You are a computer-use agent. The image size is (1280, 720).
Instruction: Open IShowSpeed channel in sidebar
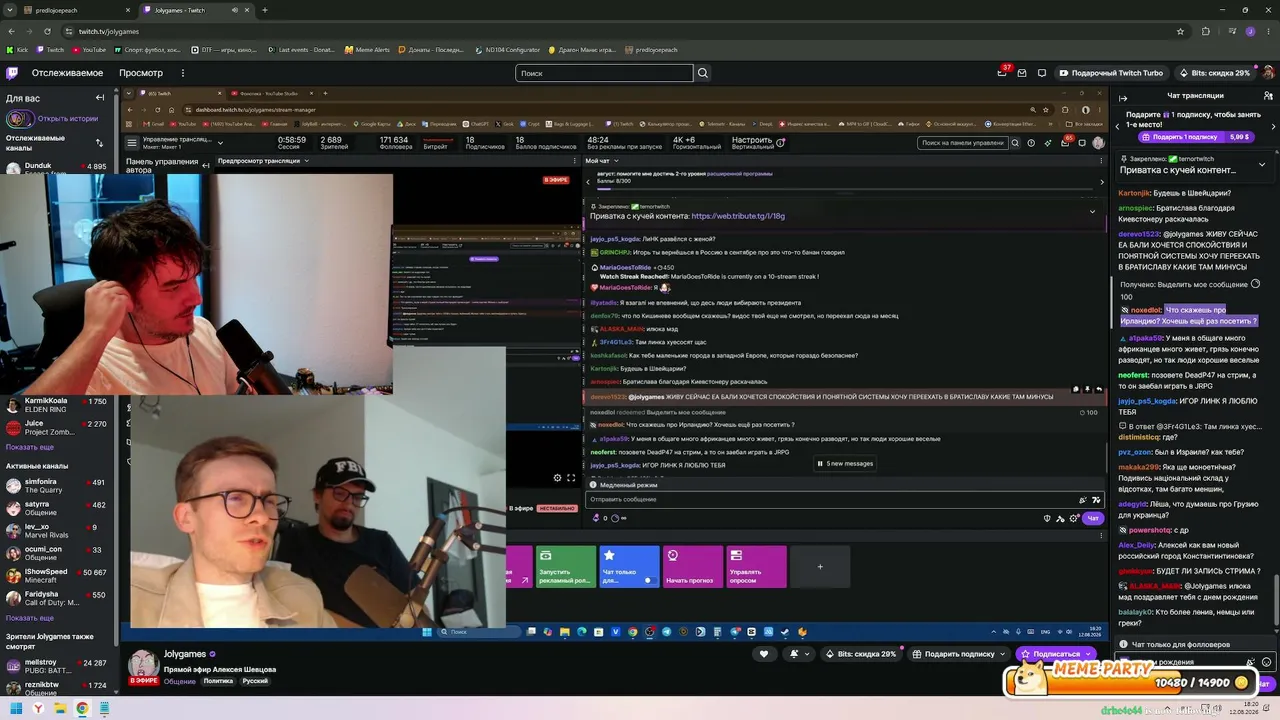coord(57,575)
